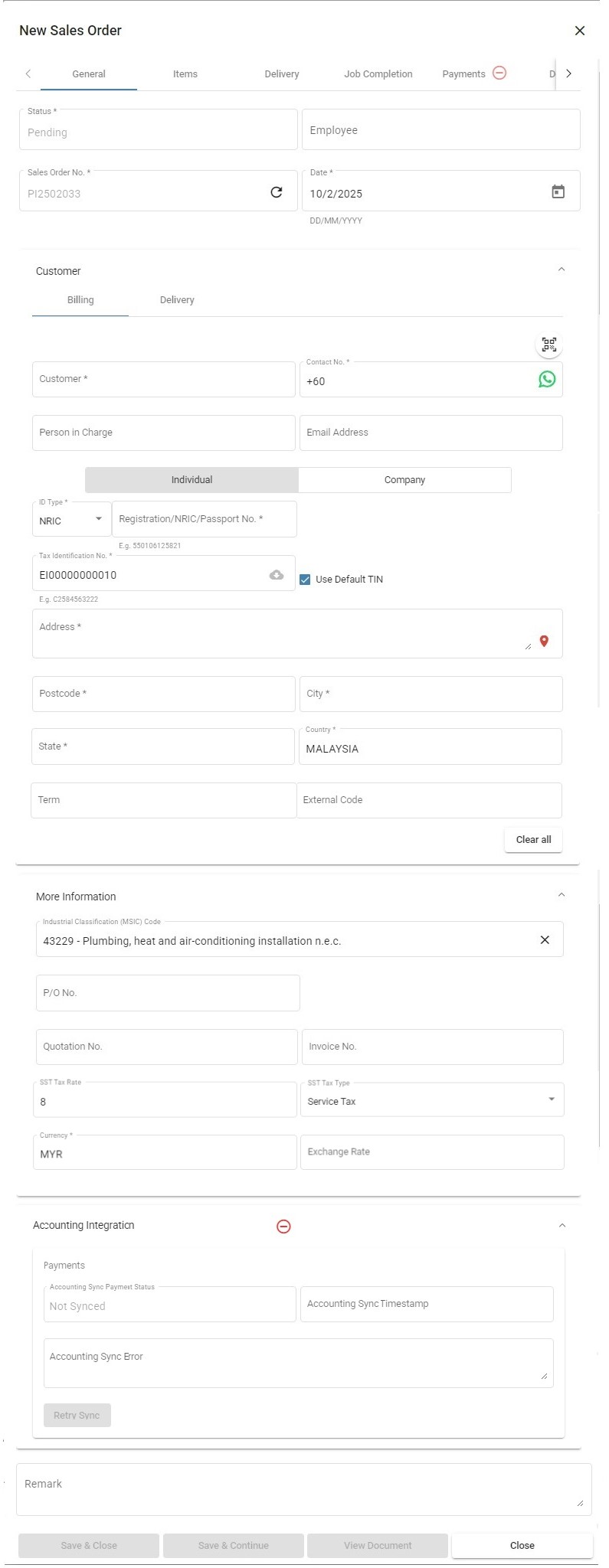Switch to the Items tab
This screenshot has height=1568, width=609.
(185, 74)
